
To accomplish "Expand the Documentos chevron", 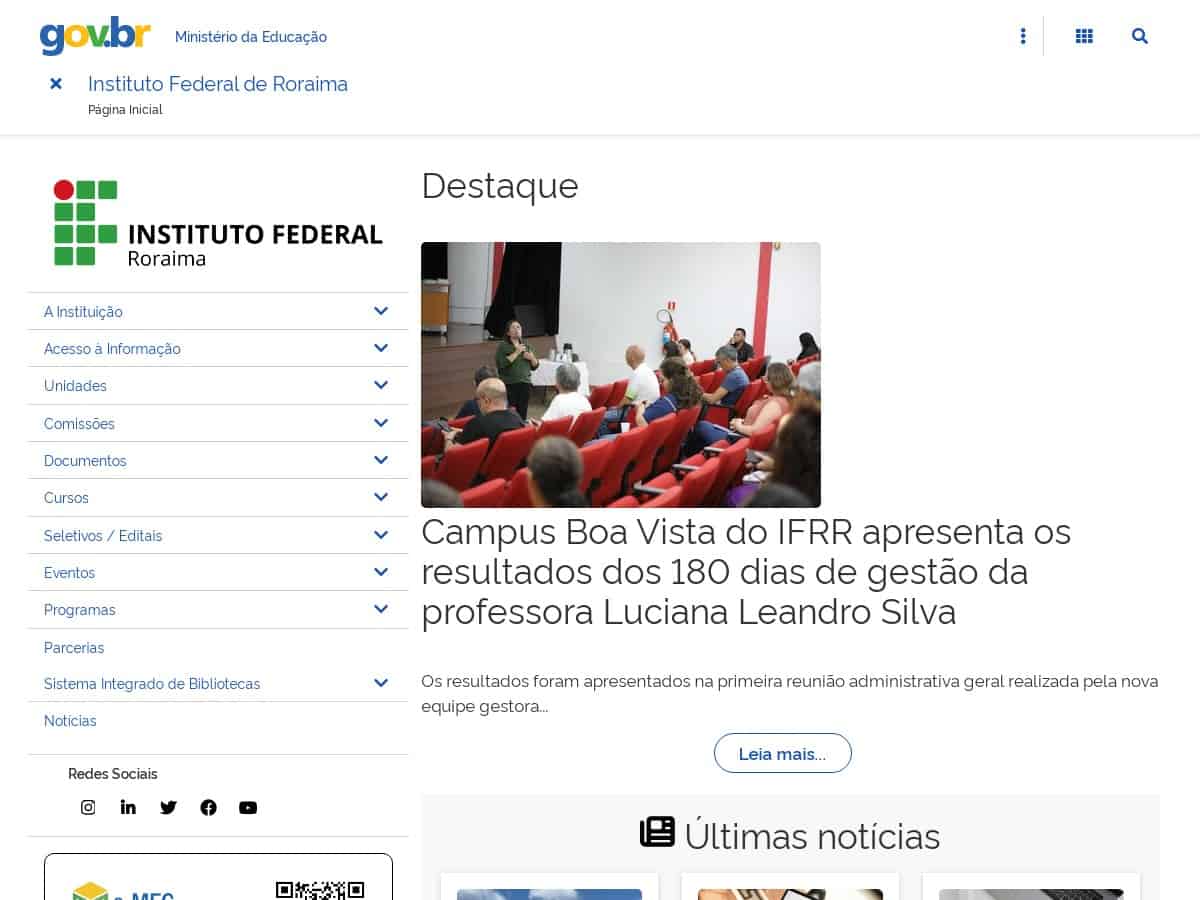I will click(x=381, y=460).
